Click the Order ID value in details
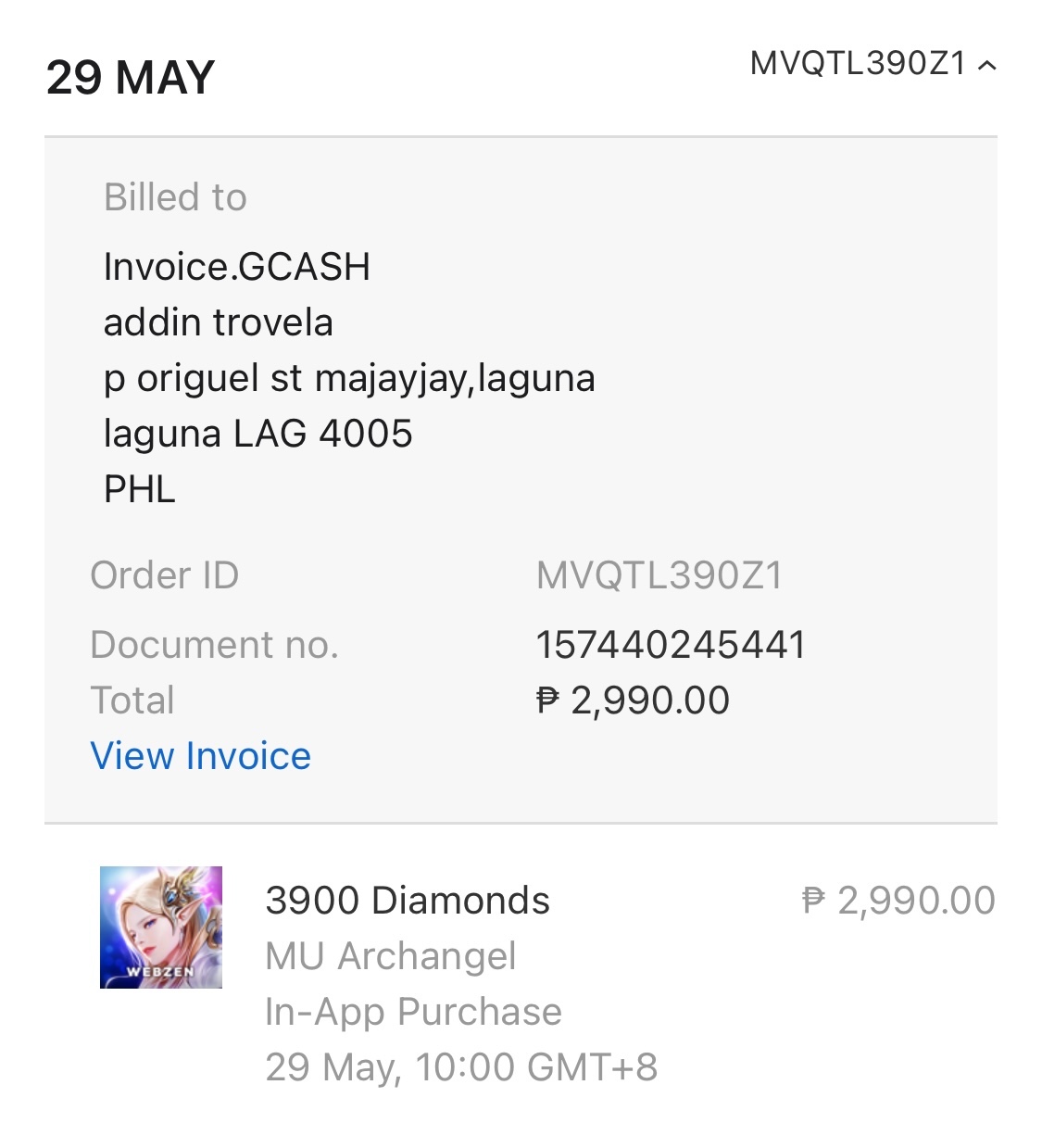 (x=659, y=575)
